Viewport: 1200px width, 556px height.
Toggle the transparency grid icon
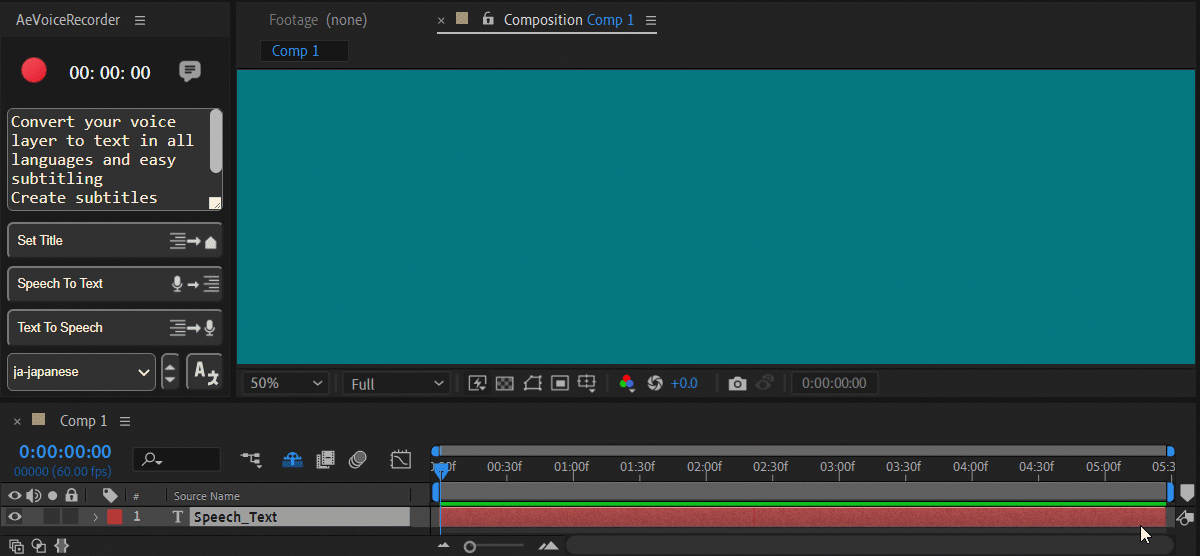coord(505,383)
